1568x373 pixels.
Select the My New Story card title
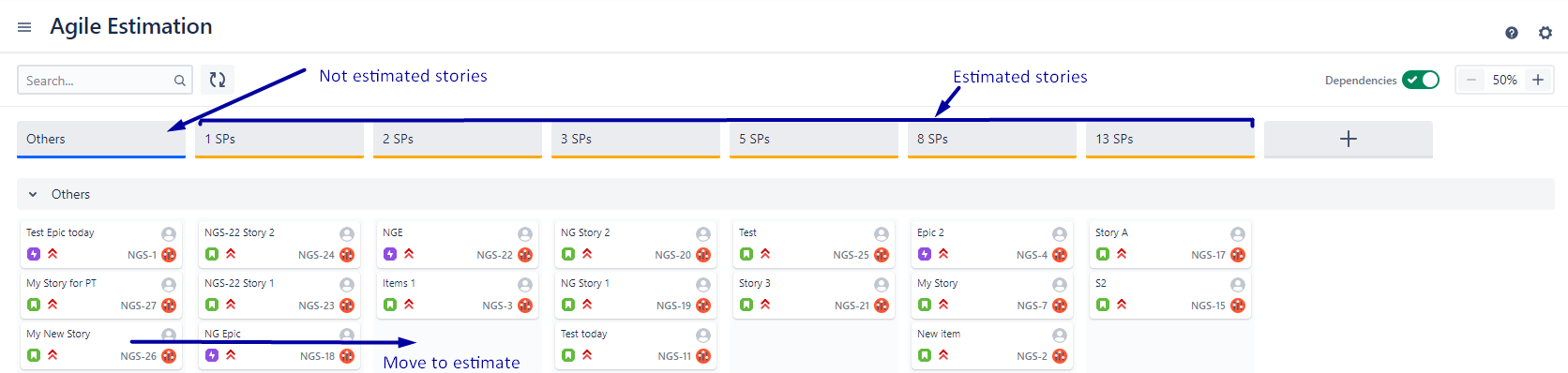(58, 334)
